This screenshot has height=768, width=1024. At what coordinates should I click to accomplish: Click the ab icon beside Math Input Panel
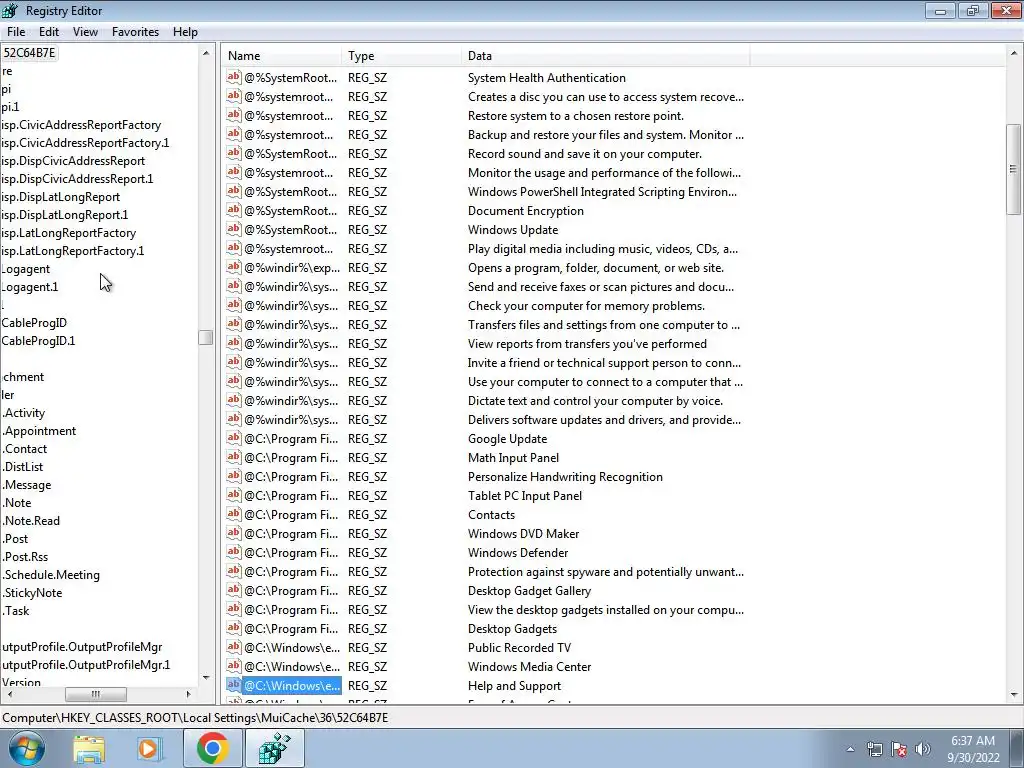pos(234,457)
